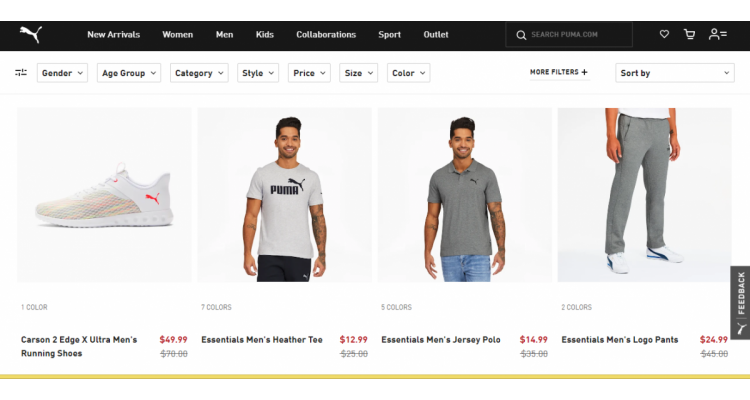Open Carson 2 Edge X Ultra shoes link

[x=79, y=346]
